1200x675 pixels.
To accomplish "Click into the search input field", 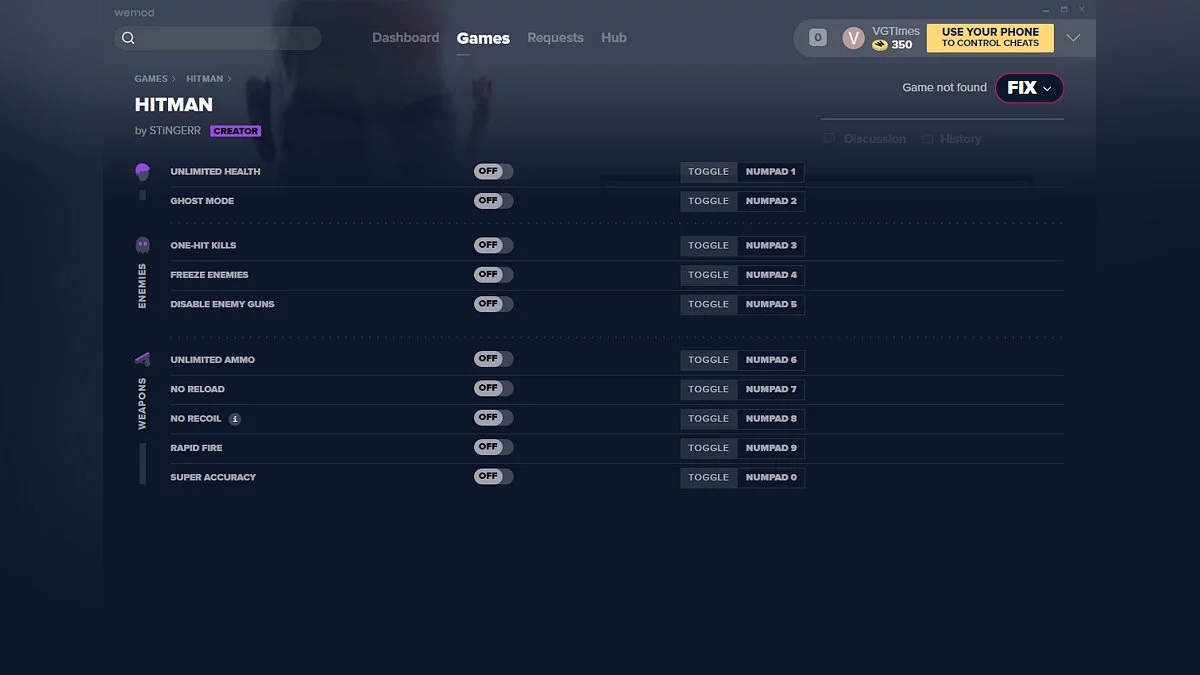I will [218, 38].
